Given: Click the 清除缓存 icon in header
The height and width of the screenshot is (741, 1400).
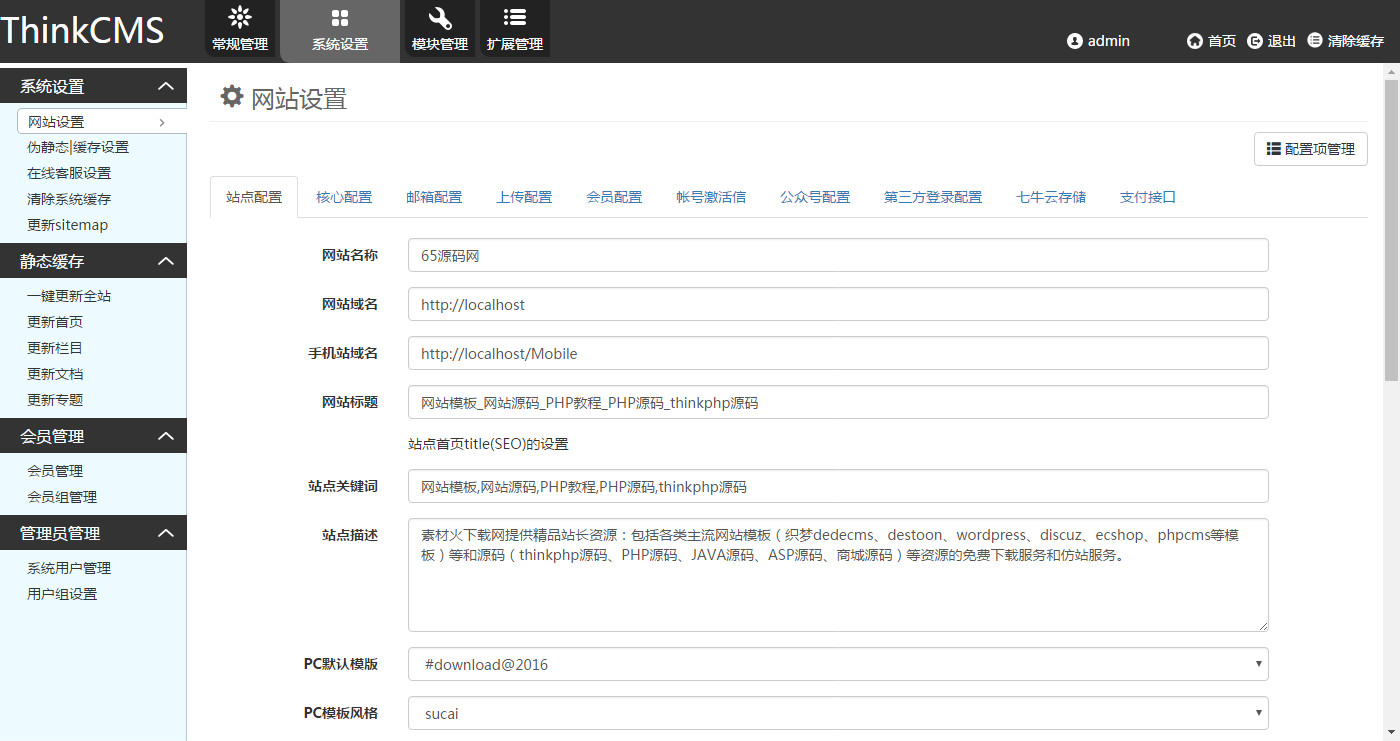Looking at the screenshot, I should tap(1315, 41).
